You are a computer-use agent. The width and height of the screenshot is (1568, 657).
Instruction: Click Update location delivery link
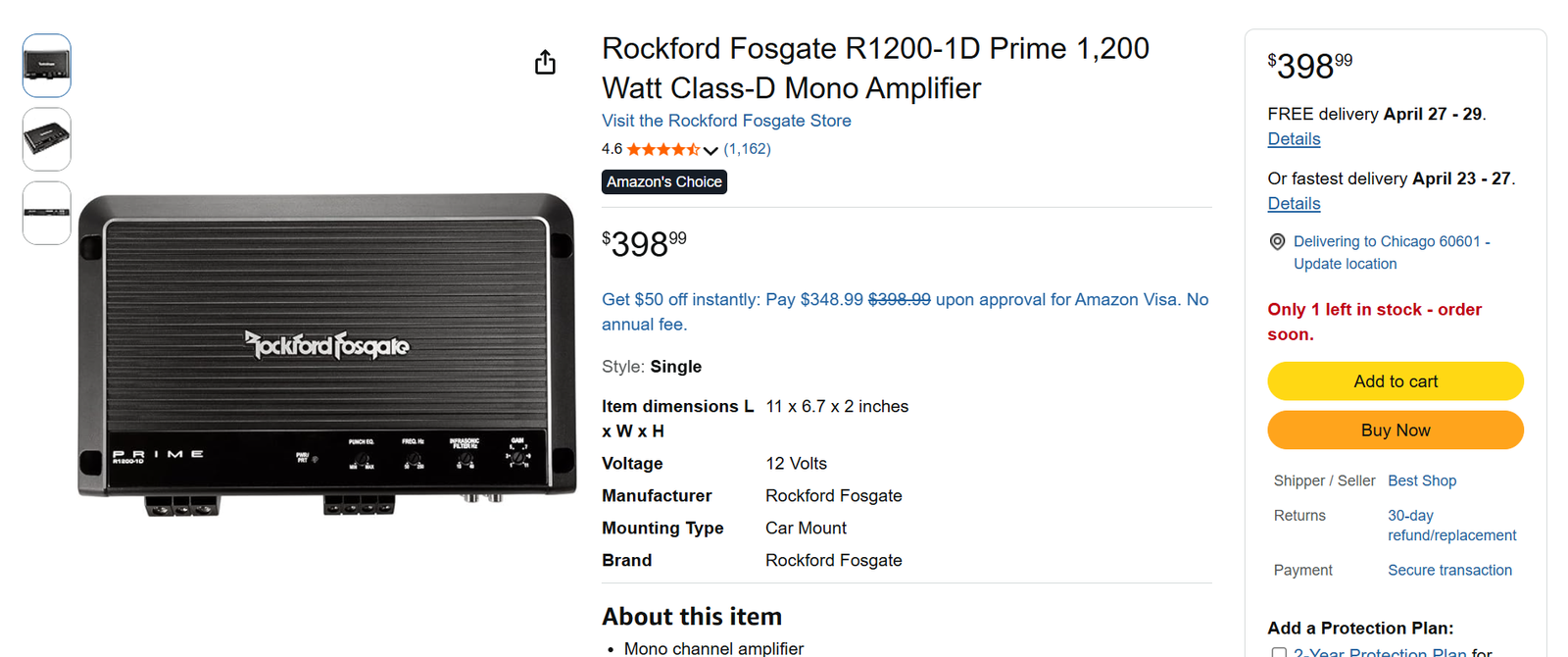pos(1345,264)
